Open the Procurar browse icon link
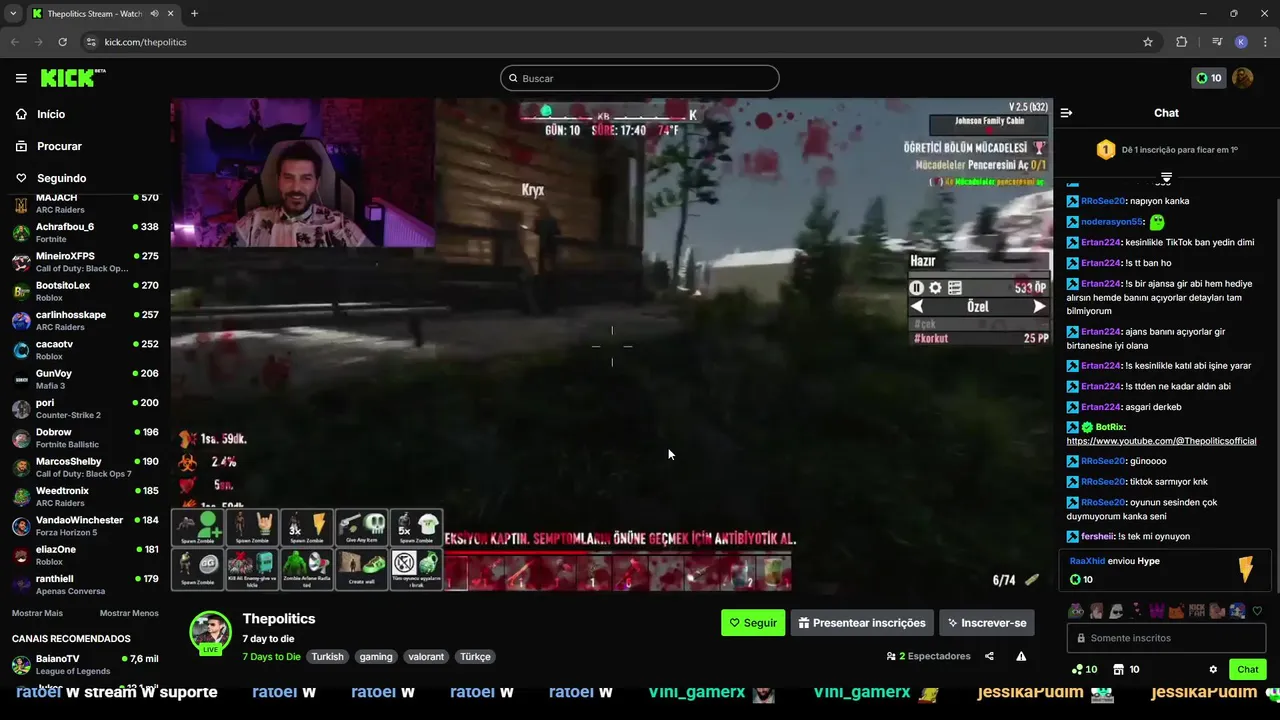Viewport: 1280px width, 720px height. 48,146
